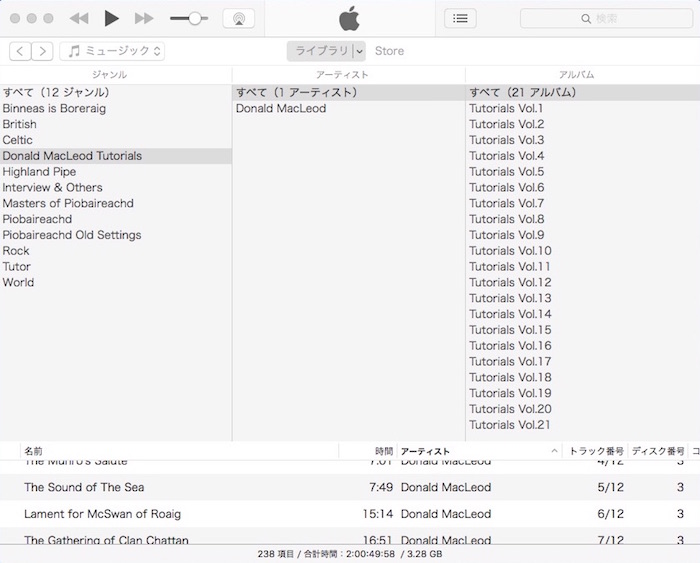Adjust the volume slider
700x563 pixels.
pos(193,18)
